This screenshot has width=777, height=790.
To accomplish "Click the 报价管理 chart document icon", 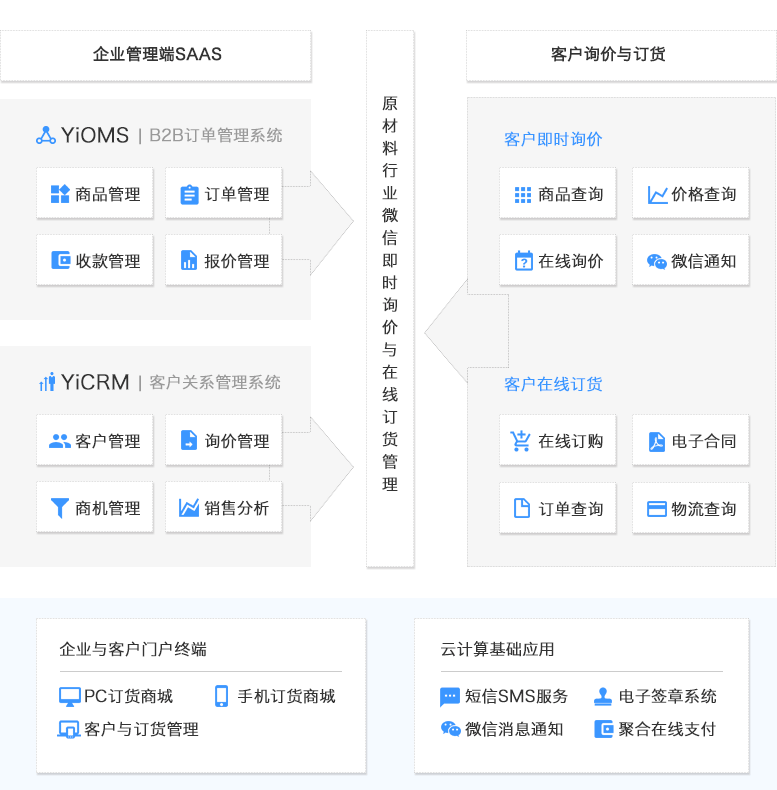I will pyautogui.click(x=189, y=260).
